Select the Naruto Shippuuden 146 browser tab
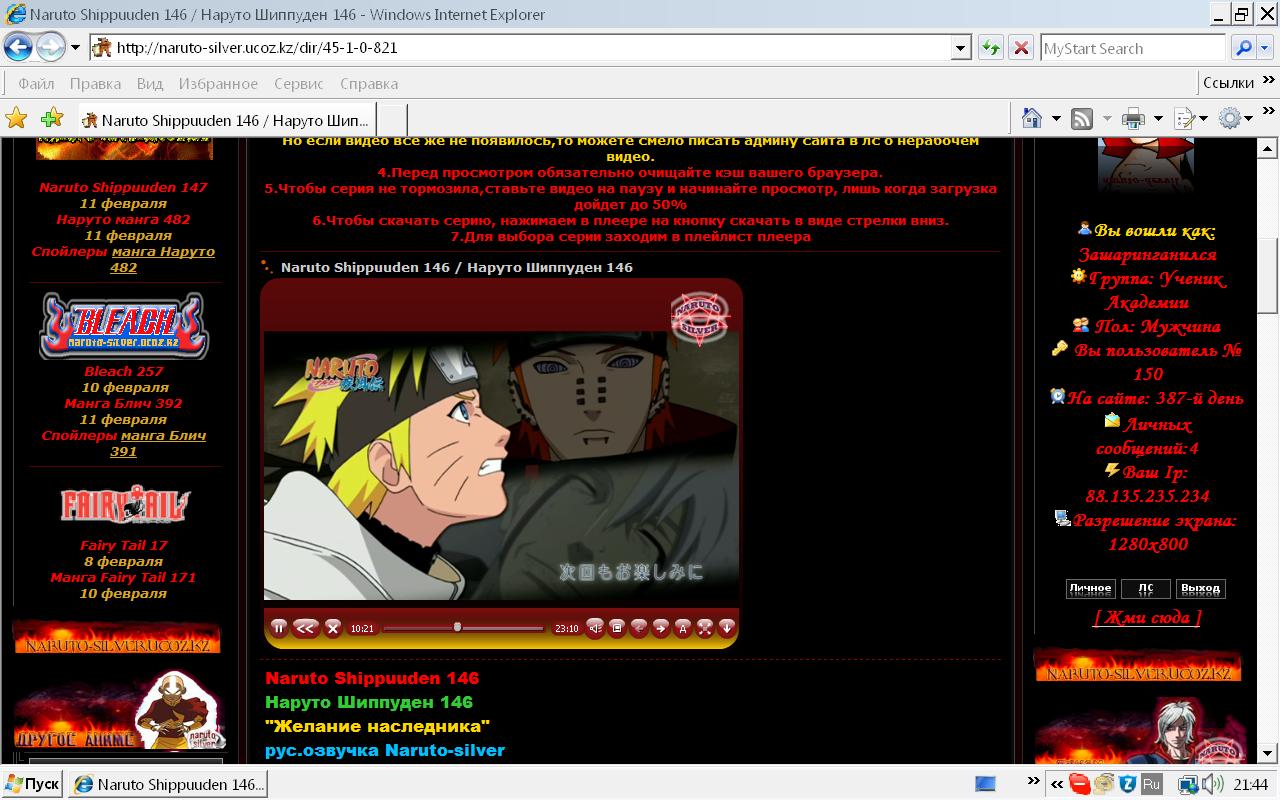 click(x=226, y=120)
